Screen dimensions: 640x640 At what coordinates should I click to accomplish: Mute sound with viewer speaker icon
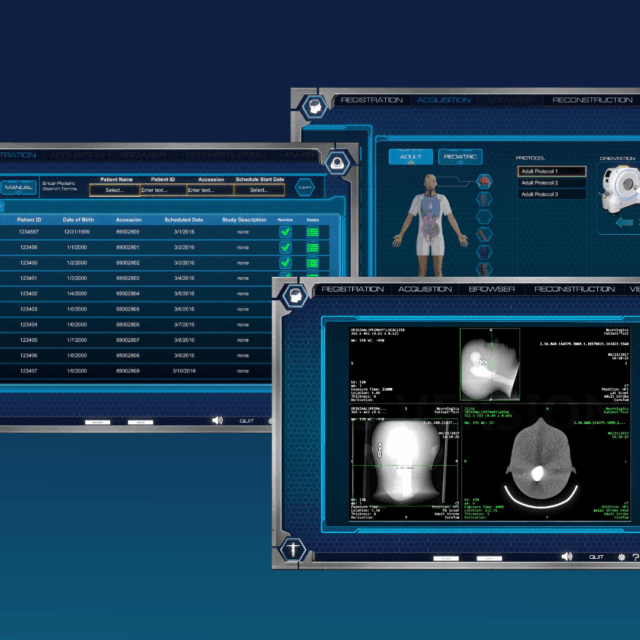[567, 556]
